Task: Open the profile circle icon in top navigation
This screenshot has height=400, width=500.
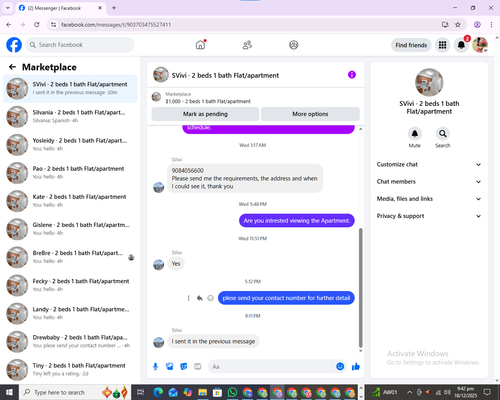Action: point(294,45)
